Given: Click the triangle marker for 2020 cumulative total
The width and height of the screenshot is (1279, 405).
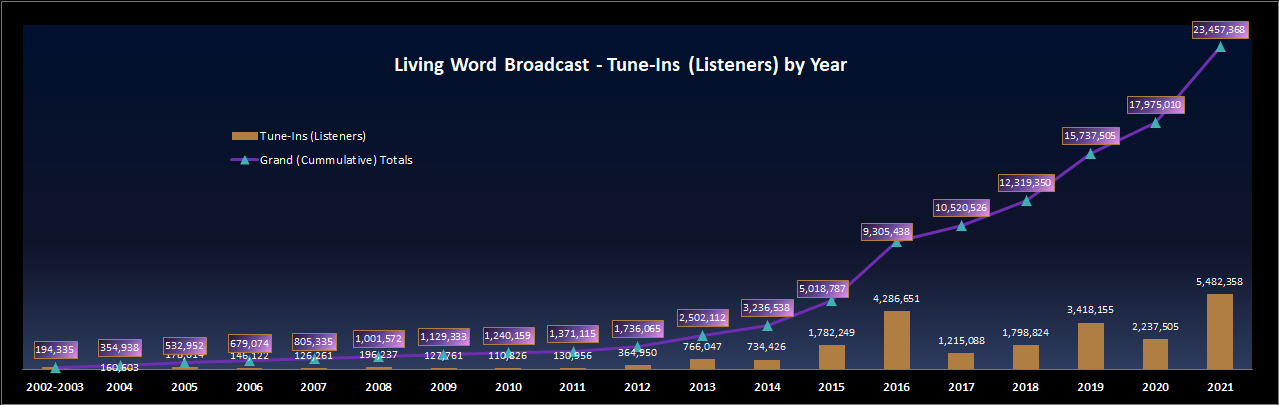Looking at the screenshot, I should pos(1155,122).
